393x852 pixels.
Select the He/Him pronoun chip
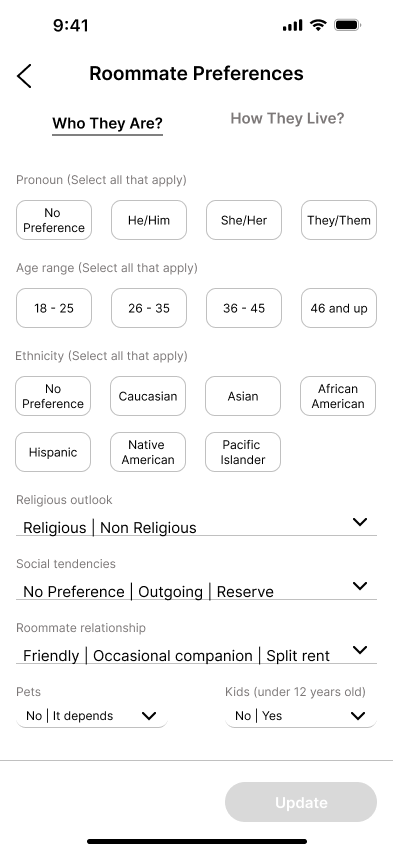[149, 220]
